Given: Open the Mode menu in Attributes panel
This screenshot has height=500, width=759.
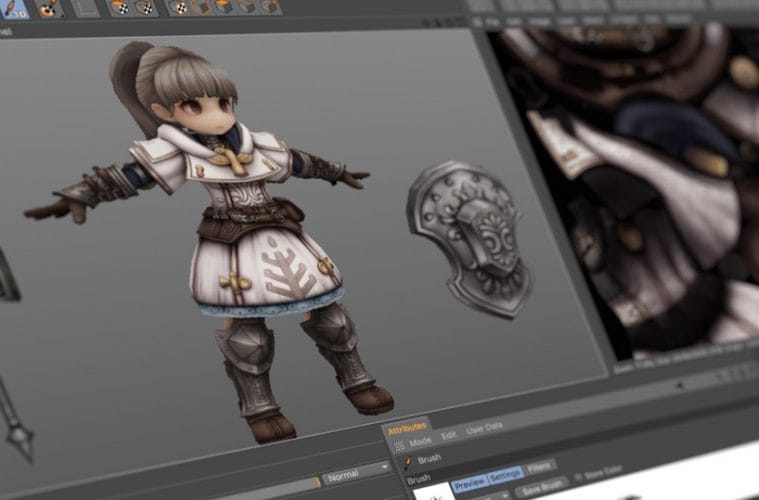Looking at the screenshot, I should [x=421, y=440].
